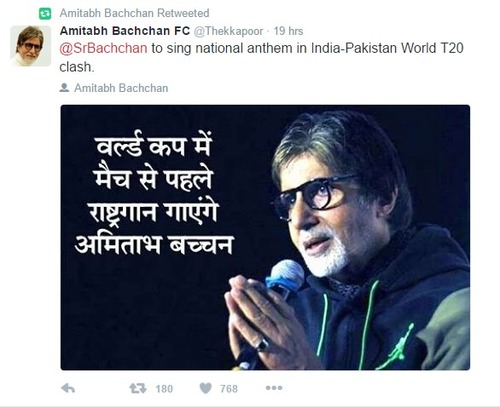
Task: Open the three-dot more options menu
Action: pos(274,388)
